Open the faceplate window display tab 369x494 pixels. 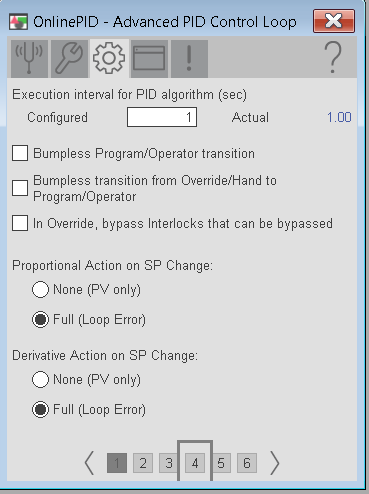pos(149,59)
